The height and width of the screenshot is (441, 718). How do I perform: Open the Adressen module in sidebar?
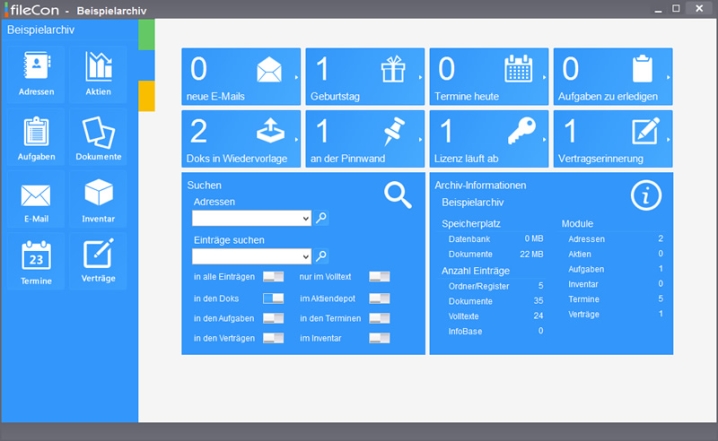pyautogui.click(x=36, y=74)
